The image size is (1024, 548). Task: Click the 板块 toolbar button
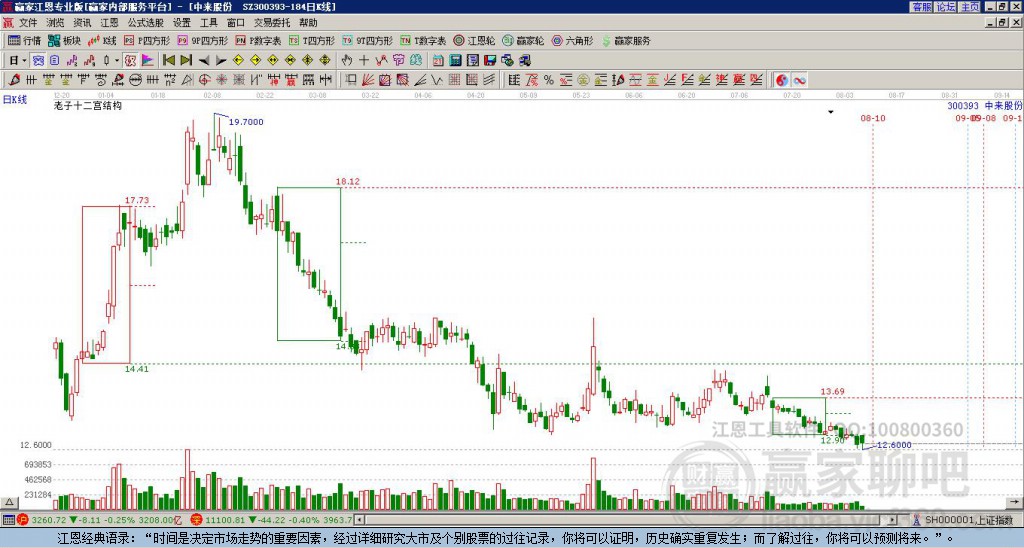click(x=64, y=40)
